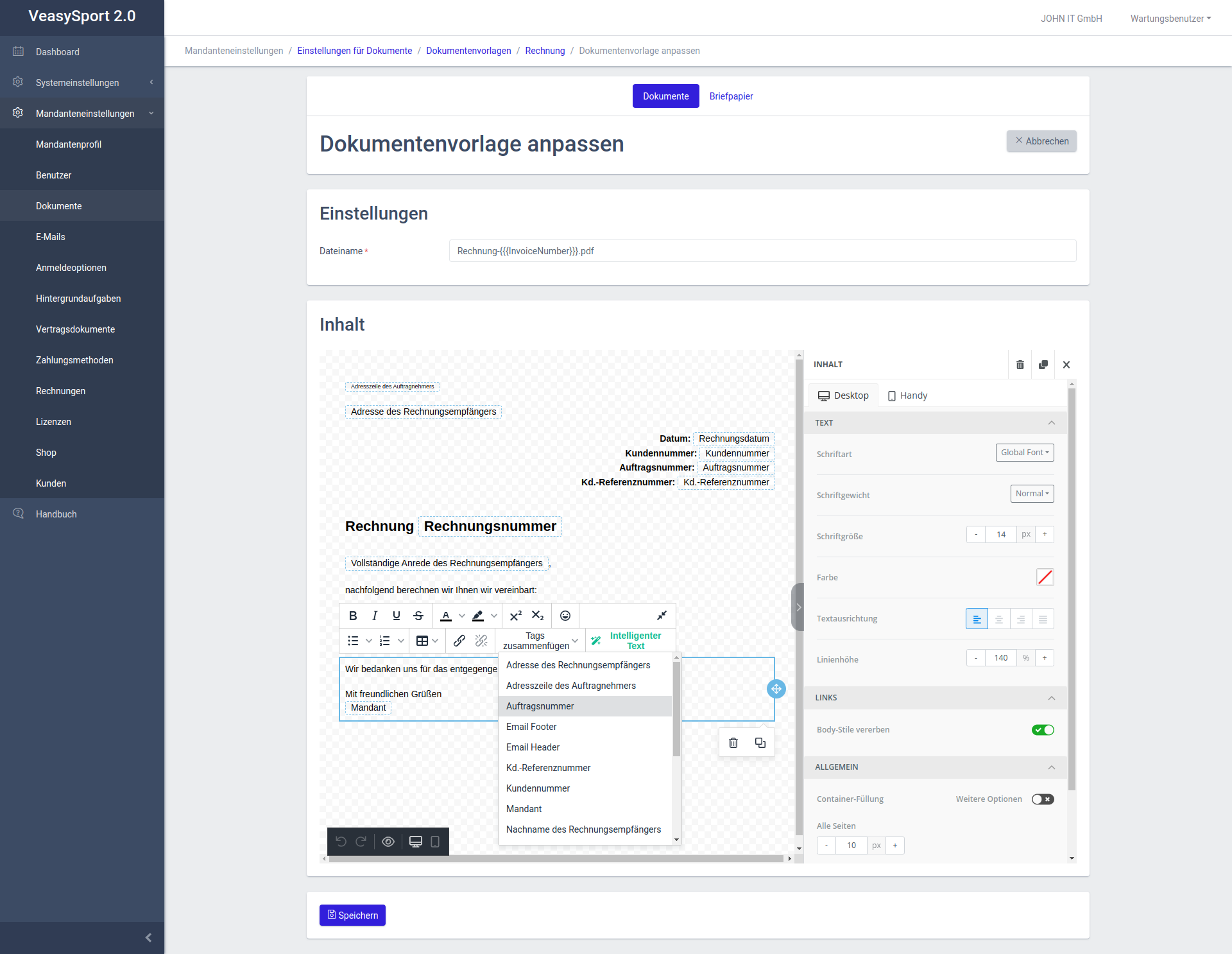This screenshot has height=954, width=1232.
Task: Enable Weitere Optionen toggle
Action: coord(1043,799)
